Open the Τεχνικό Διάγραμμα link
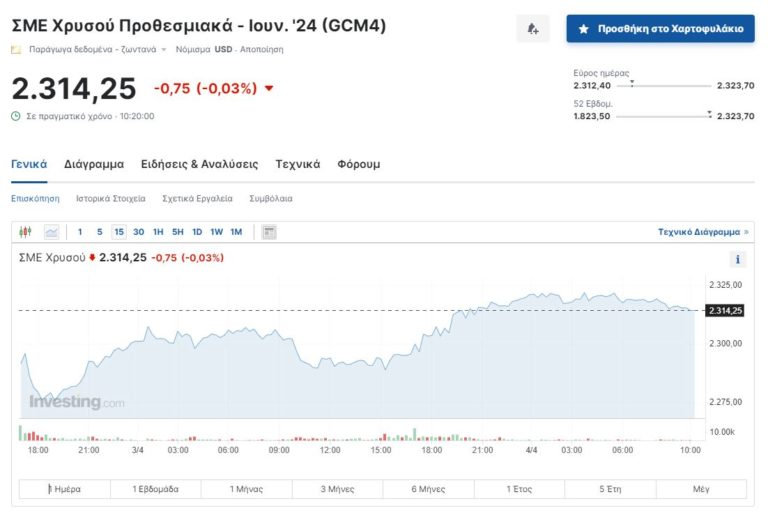Image resolution: width=768 pixels, height=522 pixels. point(699,232)
